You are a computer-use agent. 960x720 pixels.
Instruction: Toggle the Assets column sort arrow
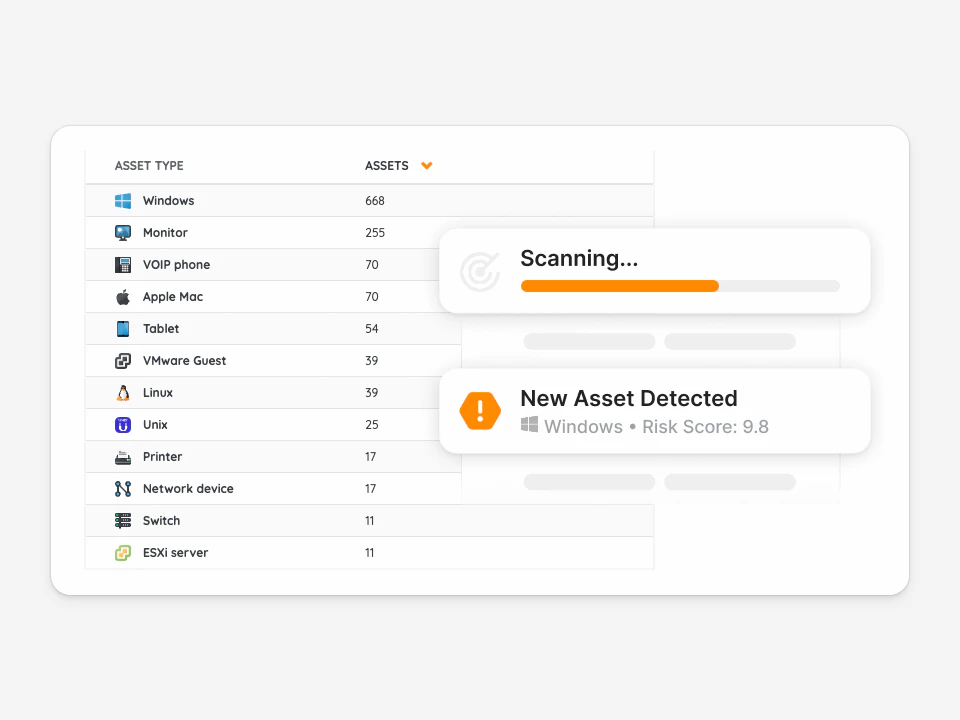[427, 165]
